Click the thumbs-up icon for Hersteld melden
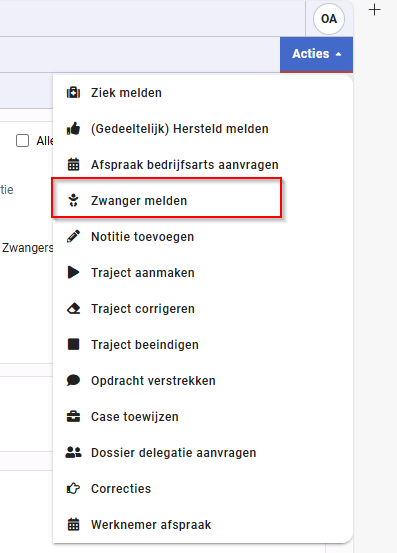Viewport: 397px width, 553px height. click(x=73, y=129)
